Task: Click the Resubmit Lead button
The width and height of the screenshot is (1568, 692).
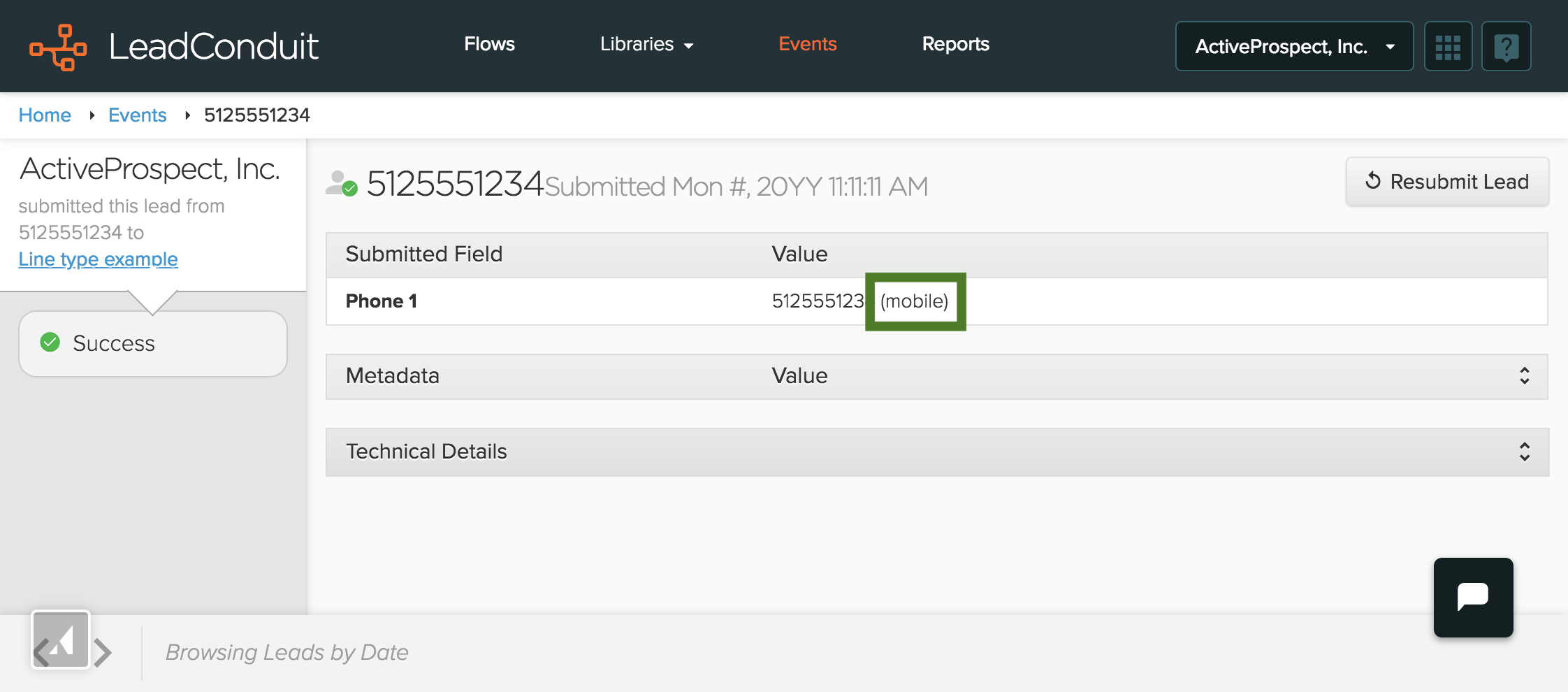Action: pos(1447,182)
